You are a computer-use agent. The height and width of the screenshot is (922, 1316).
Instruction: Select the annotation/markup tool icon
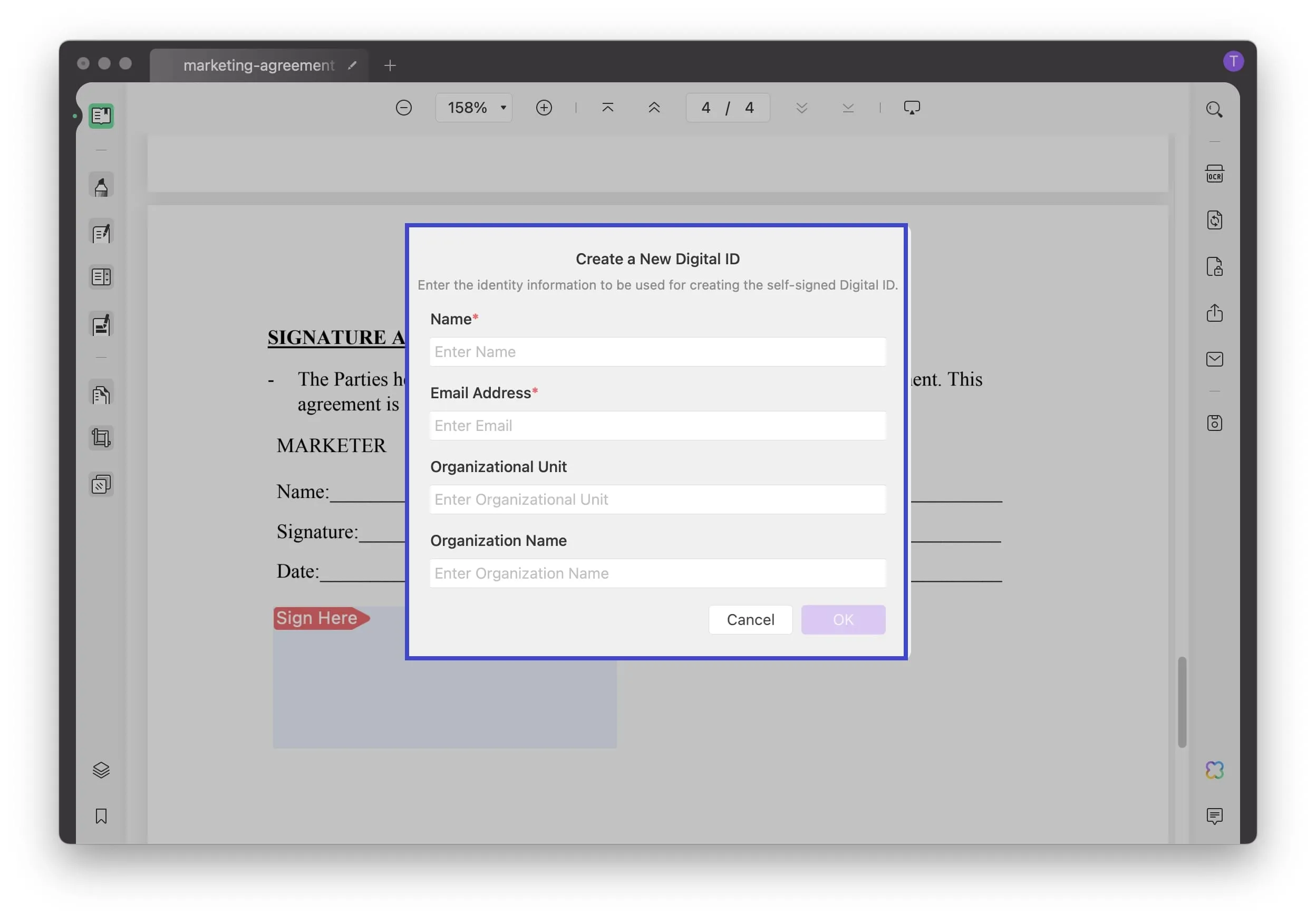[x=100, y=187]
